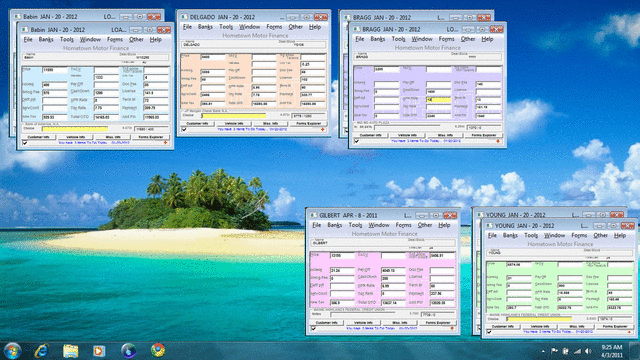Click the DELGADO window title bar icon

click(x=184, y=17)
